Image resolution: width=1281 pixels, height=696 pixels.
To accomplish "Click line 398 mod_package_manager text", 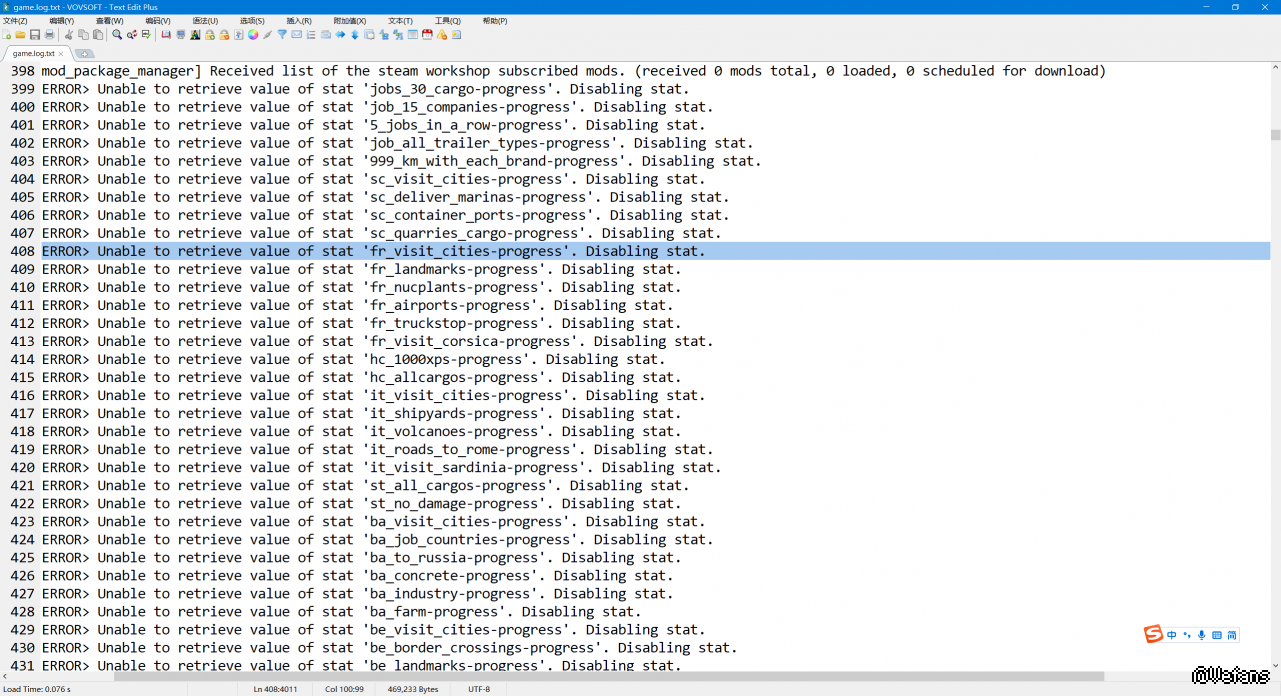I will (x=574, y=71).
